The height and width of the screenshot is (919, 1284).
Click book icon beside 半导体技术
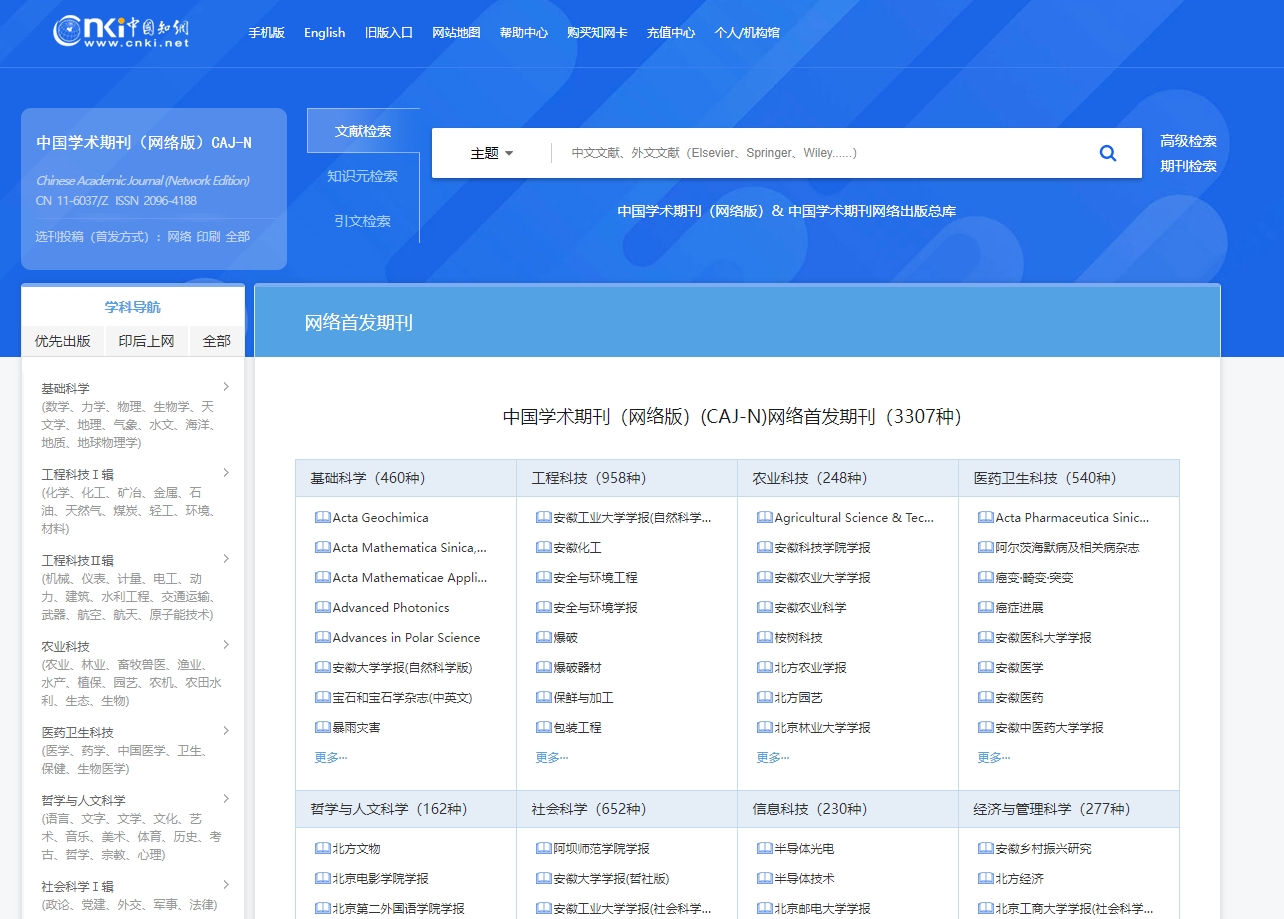(x=764, y=879)
